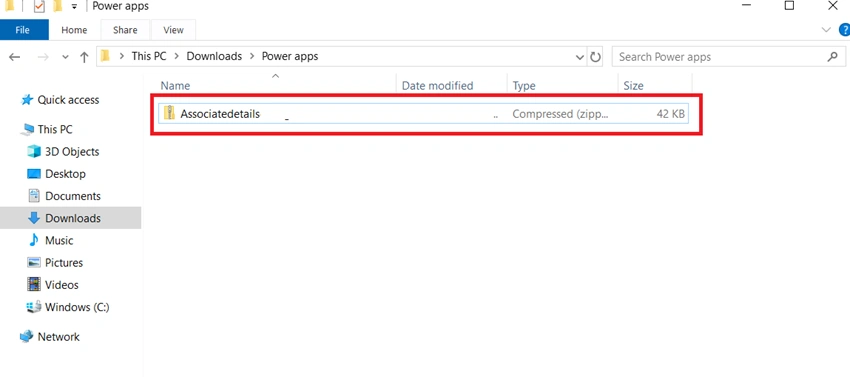The image size is (850, 377).
Task: Sort files by Date modified column
Action: [437, 86]
